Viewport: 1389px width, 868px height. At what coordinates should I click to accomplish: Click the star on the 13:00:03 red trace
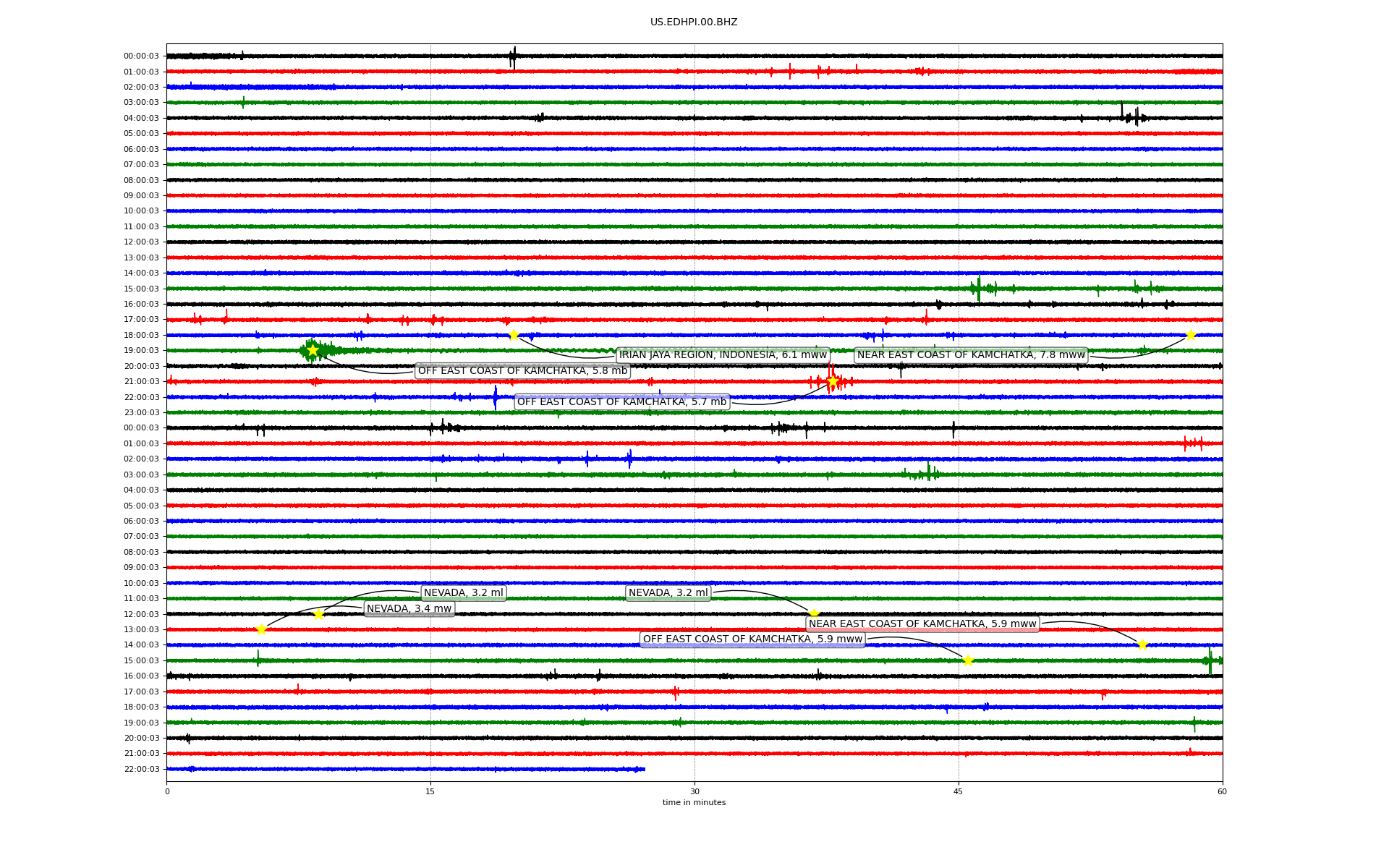pos(261,629)
